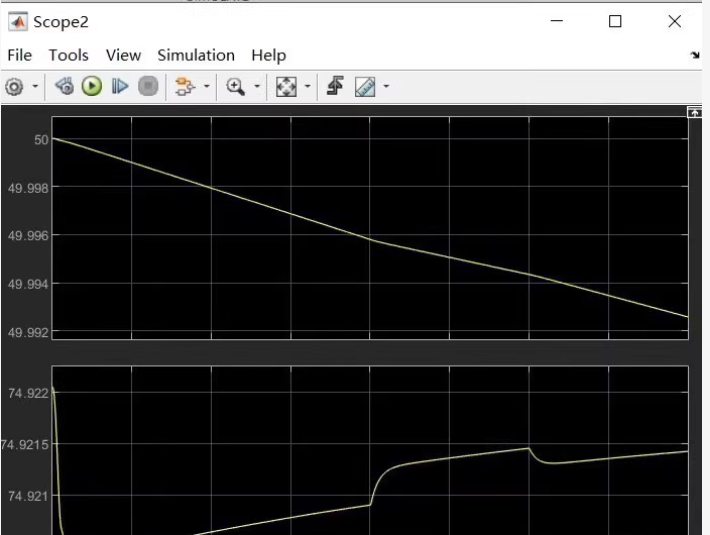Screen dimensions: 710x535
Task: Run the simulation with the green Run button
Action: click(x=92, y=86)
